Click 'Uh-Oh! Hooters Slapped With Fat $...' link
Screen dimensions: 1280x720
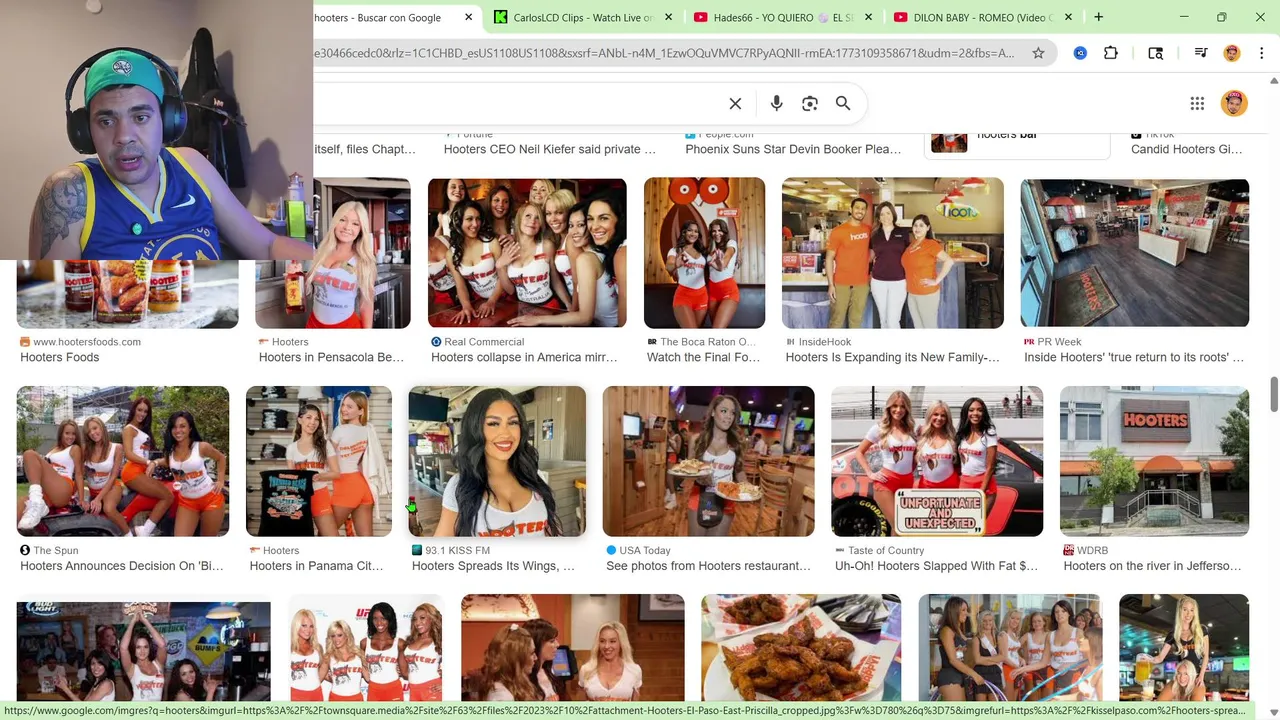coord(936,566)
